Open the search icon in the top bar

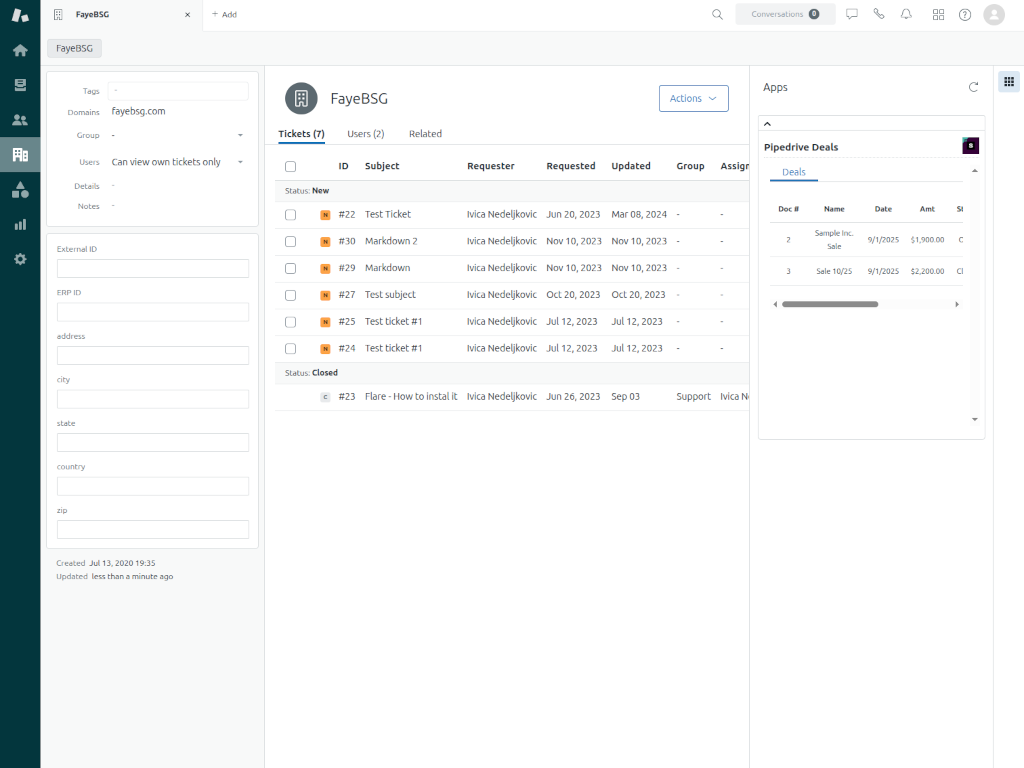tap(717, 14)
